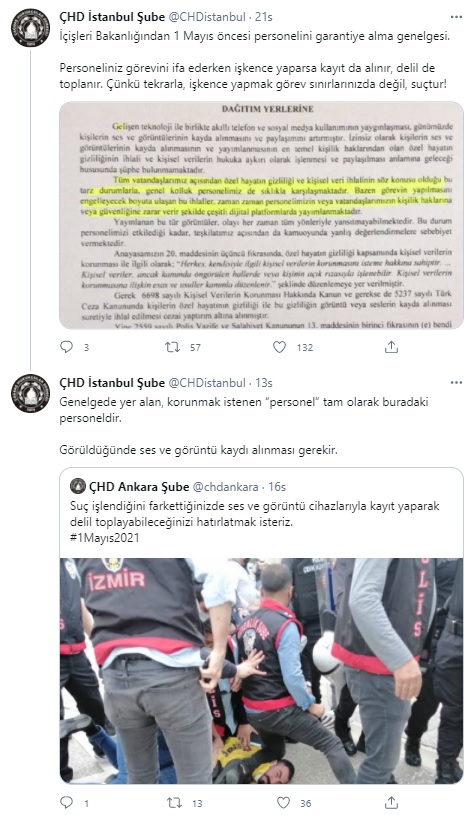Like the second tweet with 36 likes
Viewport: 474px width, 815px height.
pos(283,803)
